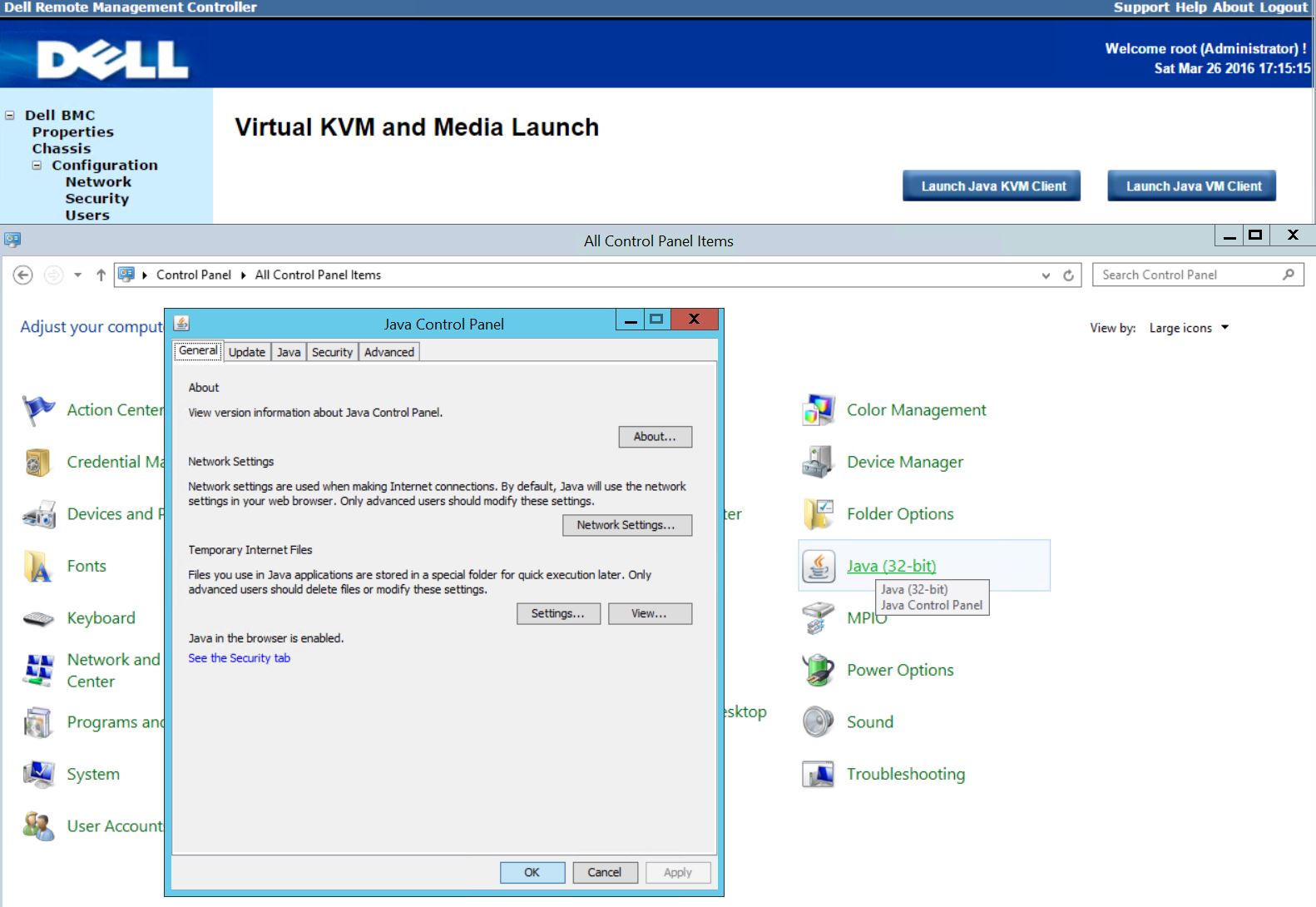This screenshot has height=907, width=1316.
Task: Select Security under Configuration
Action: pos(97,198)
